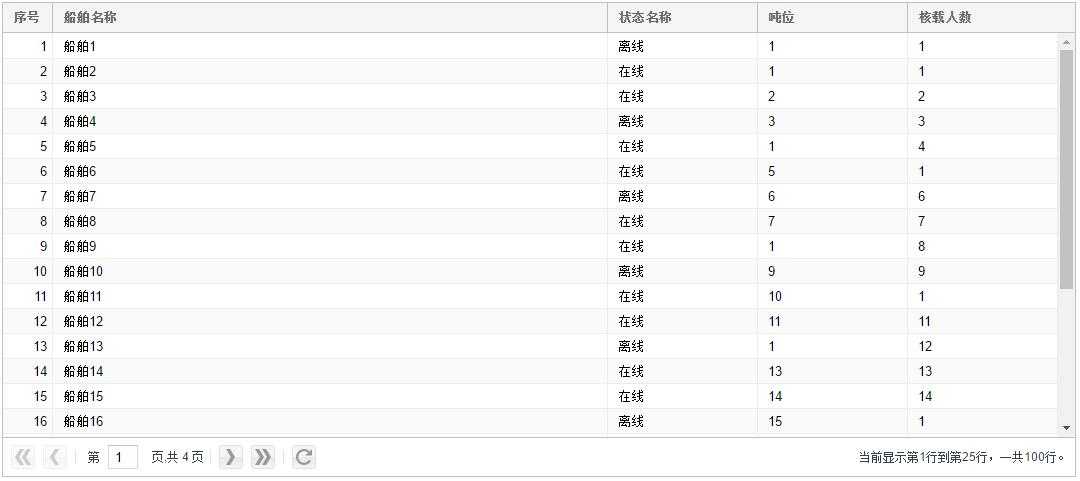Select the row for 船舶1

(x=530, y=47)
